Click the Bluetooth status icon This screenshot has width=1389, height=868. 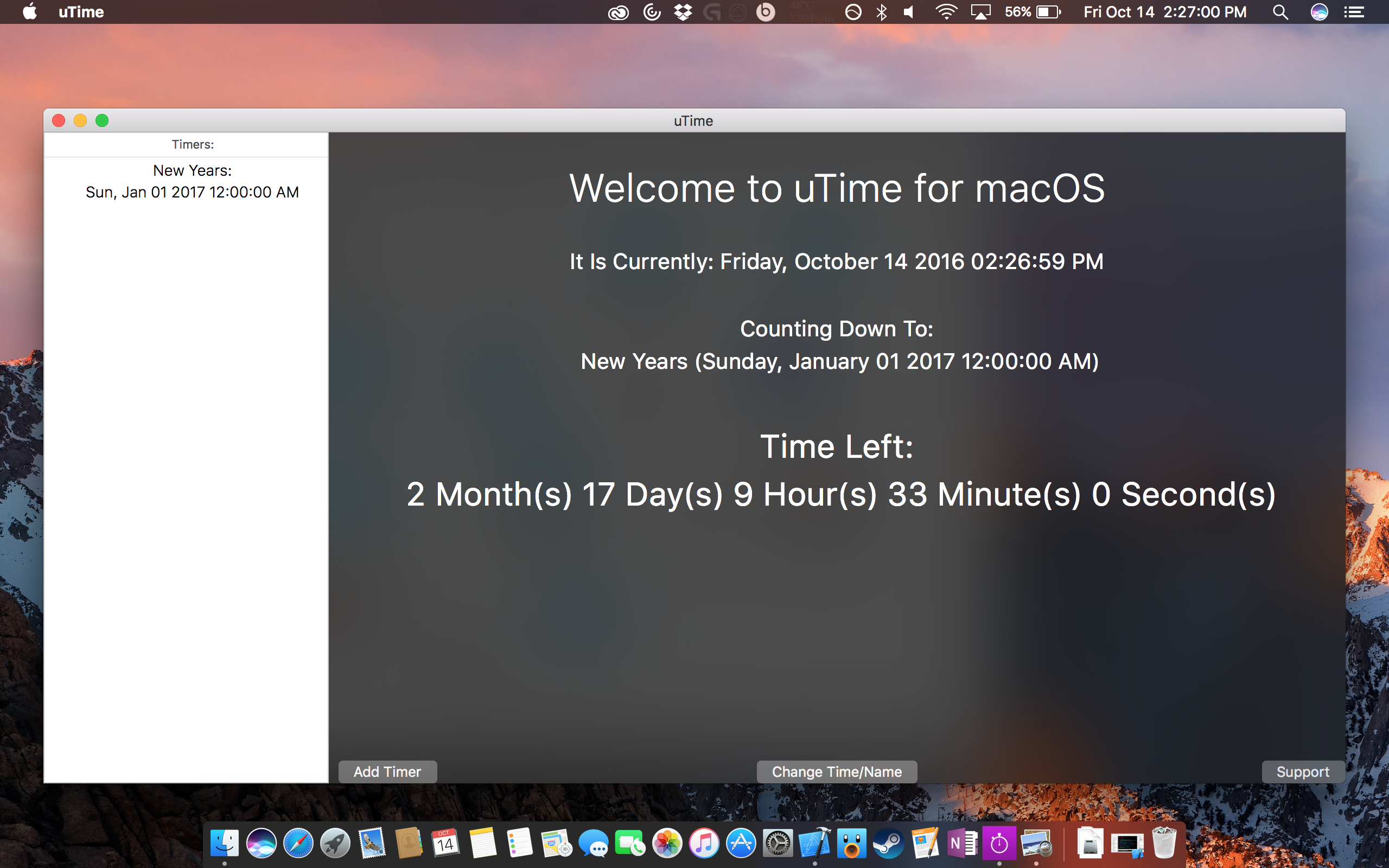[882, 12]
